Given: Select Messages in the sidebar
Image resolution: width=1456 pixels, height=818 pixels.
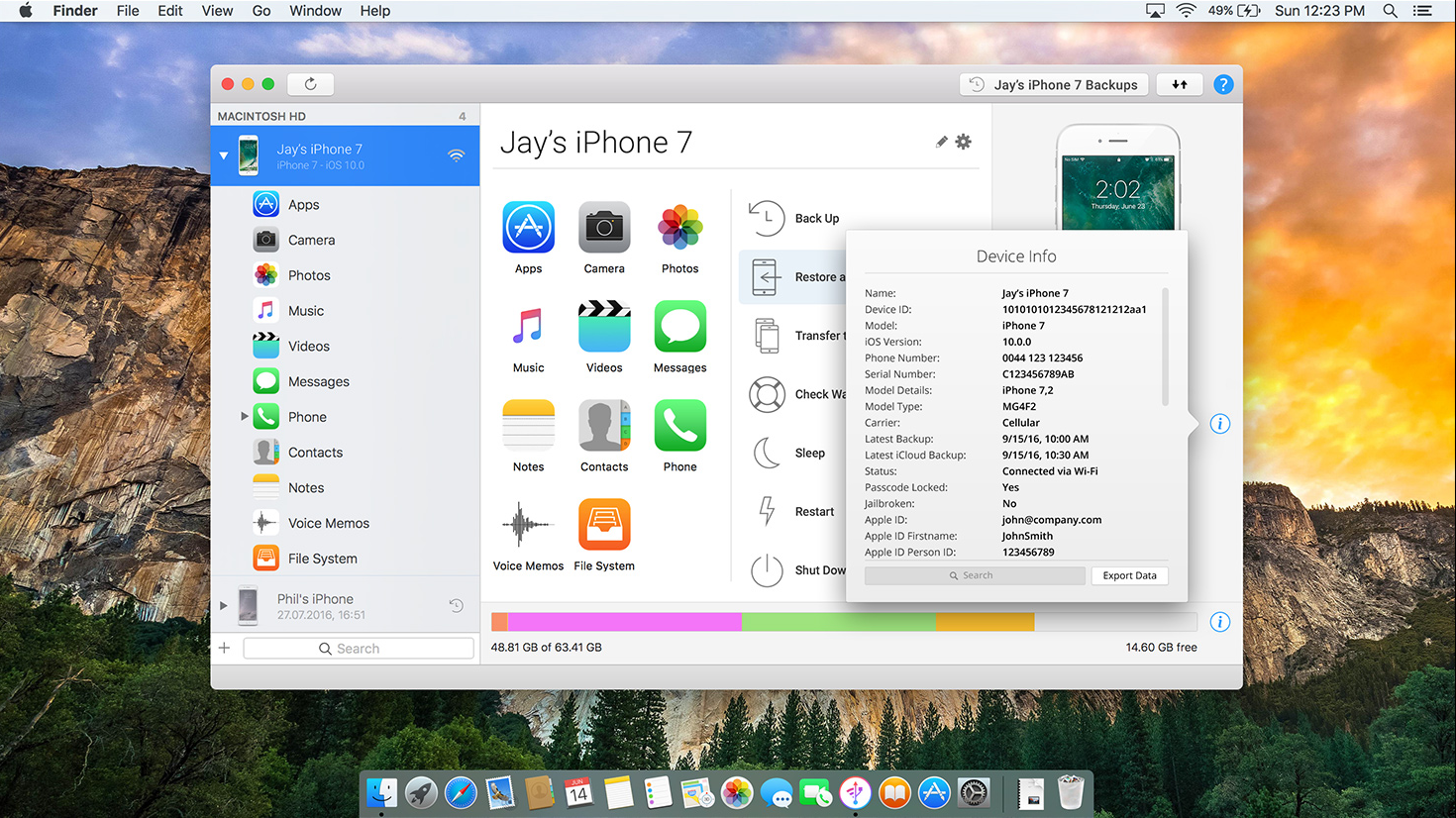Looking at the screenshot, I should [x=345, y=381].
